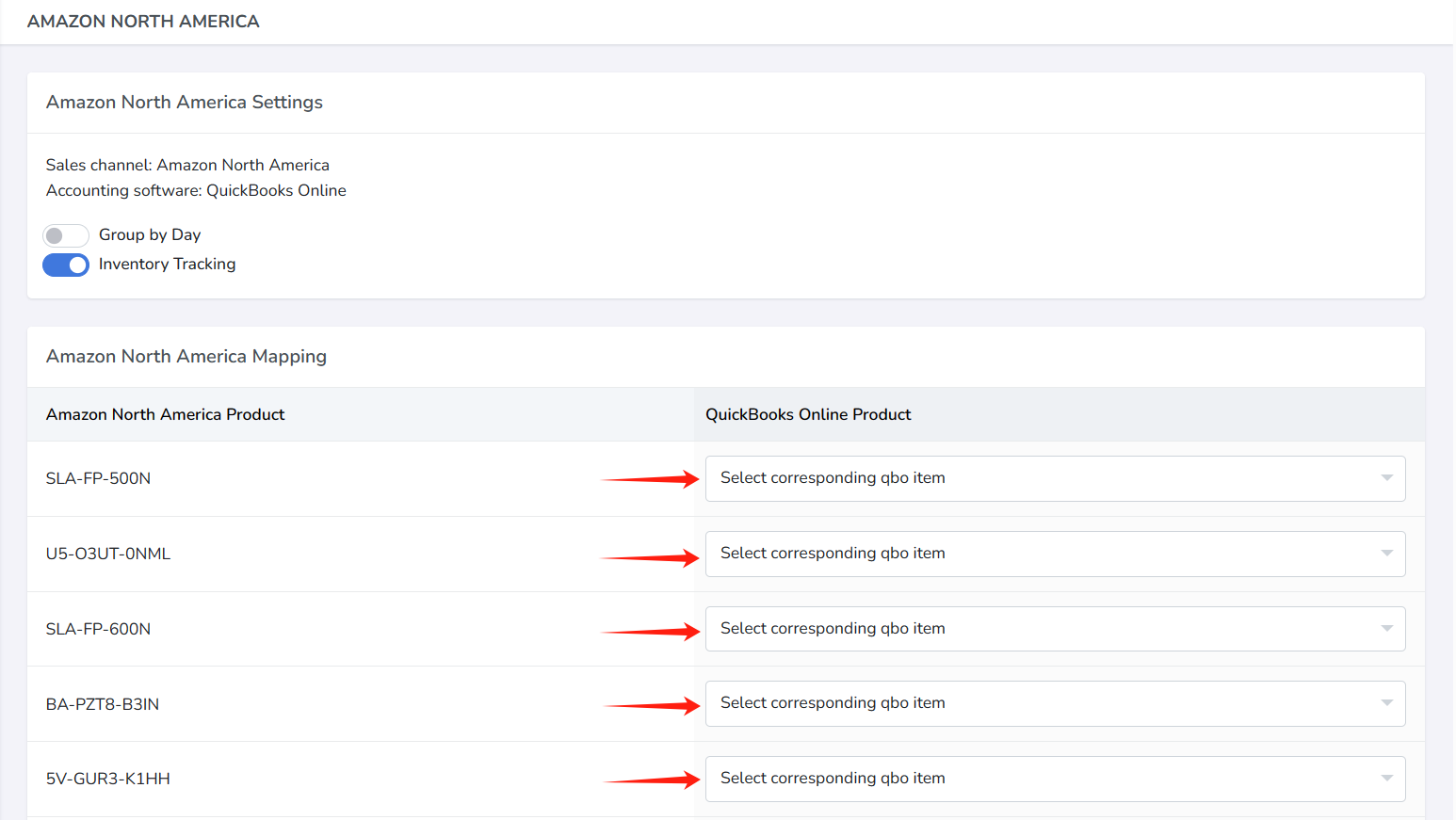Click the Sales channel: Amazon North America line
Viewport: 1456px width, 820px height.
coord(187,165)
